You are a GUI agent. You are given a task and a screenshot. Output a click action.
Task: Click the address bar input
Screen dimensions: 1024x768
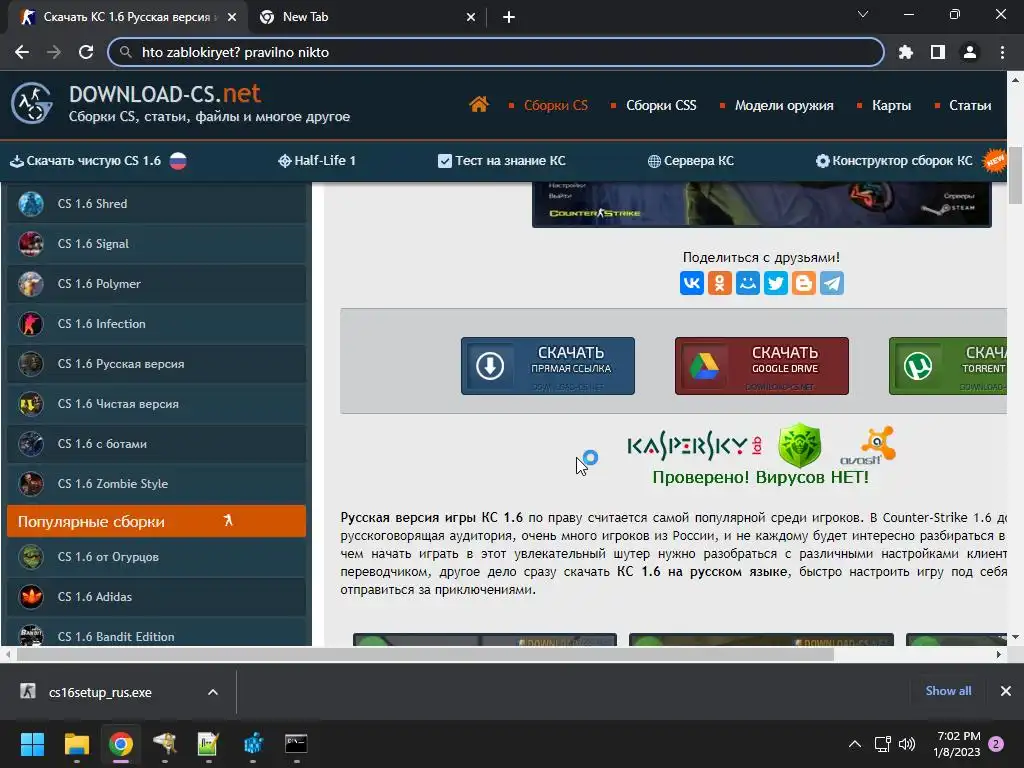[496, 52]
